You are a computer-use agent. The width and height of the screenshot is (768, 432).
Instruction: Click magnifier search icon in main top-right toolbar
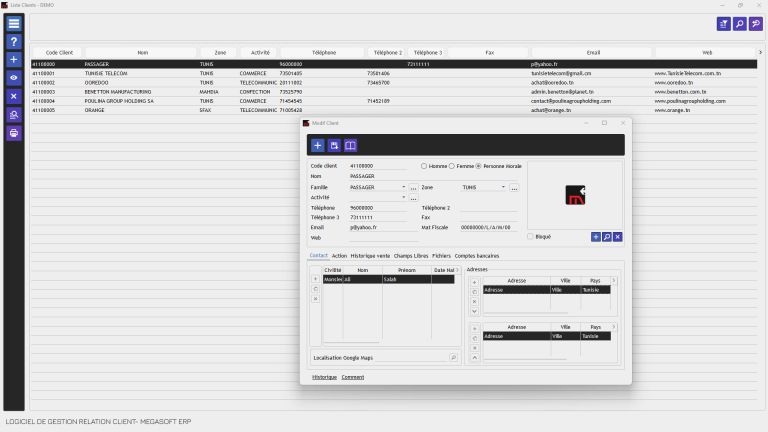point(740,24)
